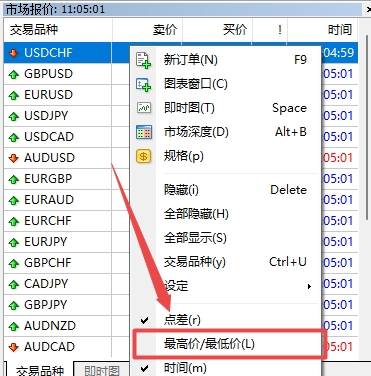Choose 新订单(N) from the context menu
371x376 pixels.
[225, 60]
